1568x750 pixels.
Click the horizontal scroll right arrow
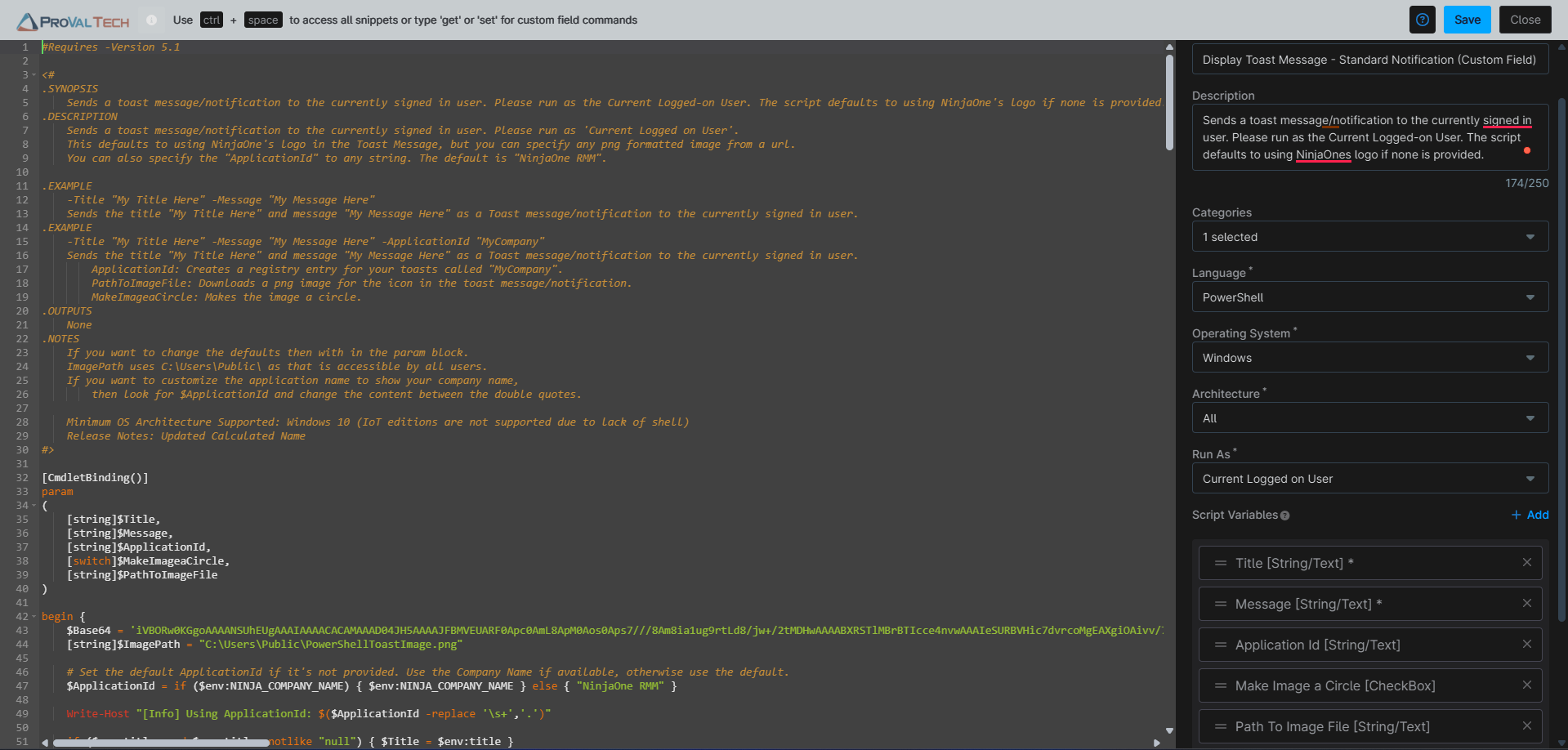coord(1156,743)
